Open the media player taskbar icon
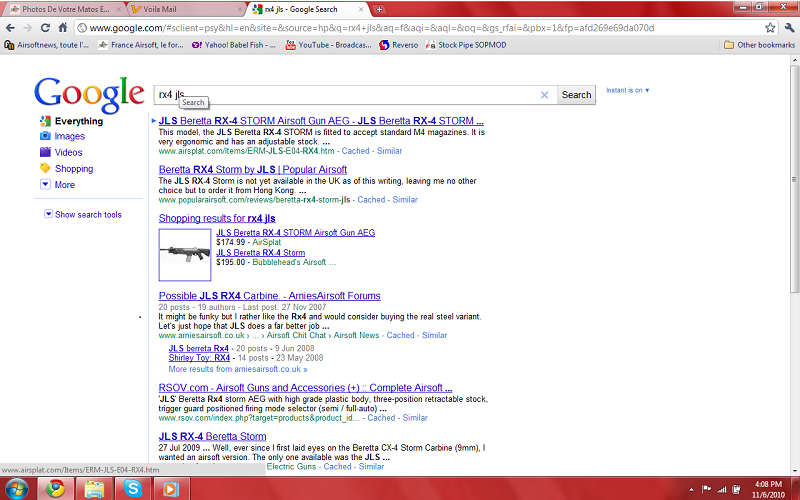This screenshot has width=800, height=500. pos(170,489)
